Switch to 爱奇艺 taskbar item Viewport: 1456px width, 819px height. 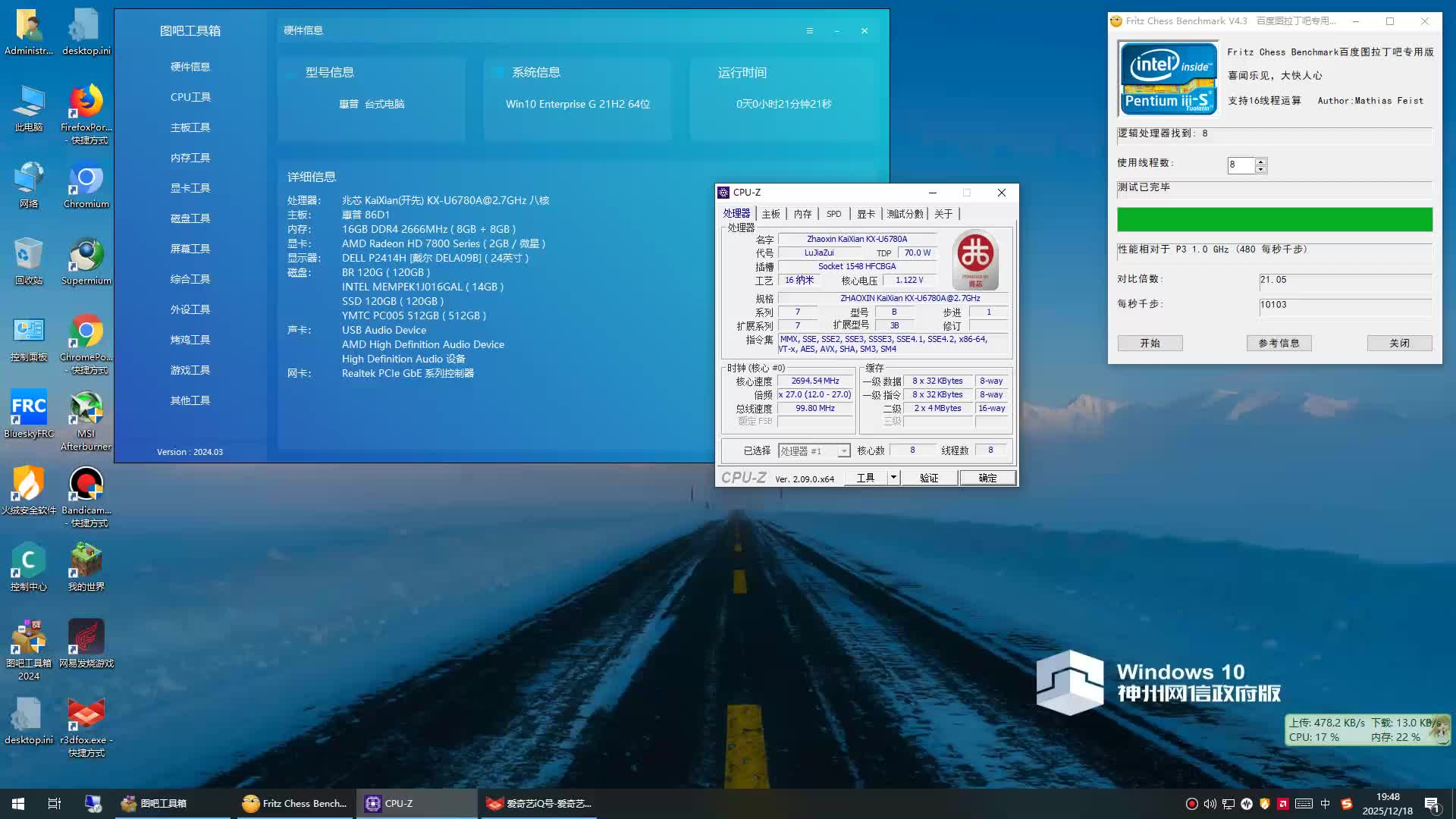539,804
